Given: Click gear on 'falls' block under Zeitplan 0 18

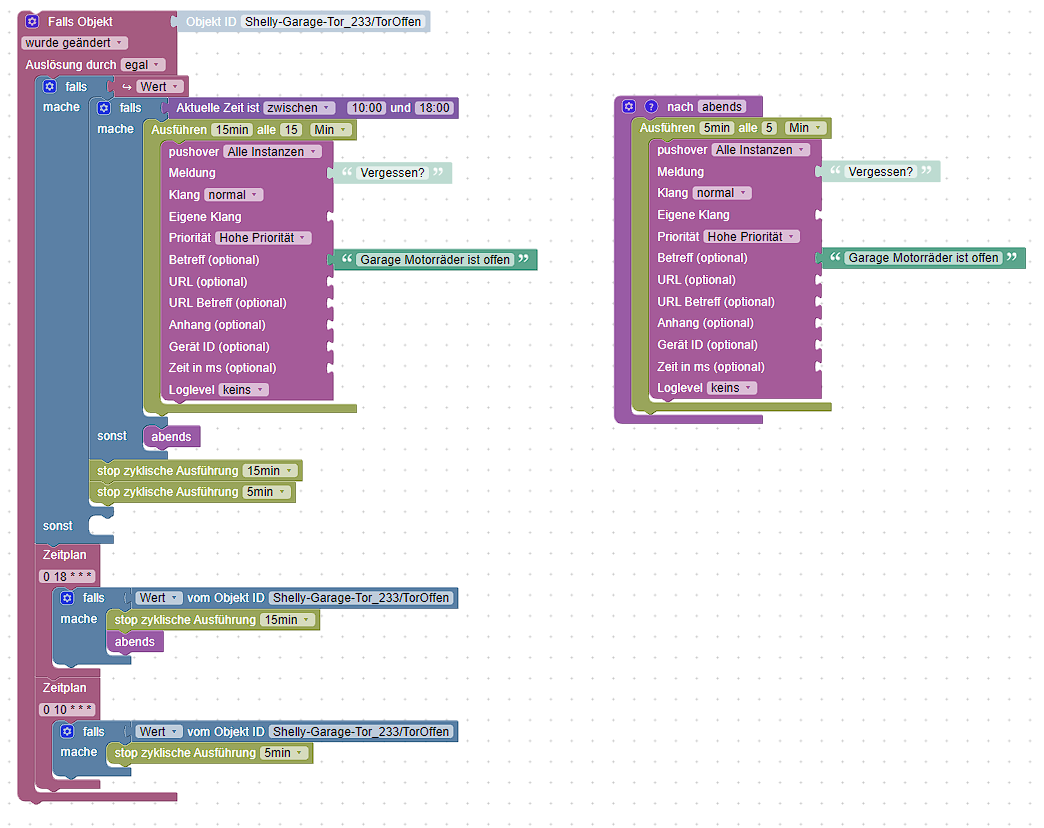Looking at the screenshot, I should pyautogui.click(x=67, y=598).
